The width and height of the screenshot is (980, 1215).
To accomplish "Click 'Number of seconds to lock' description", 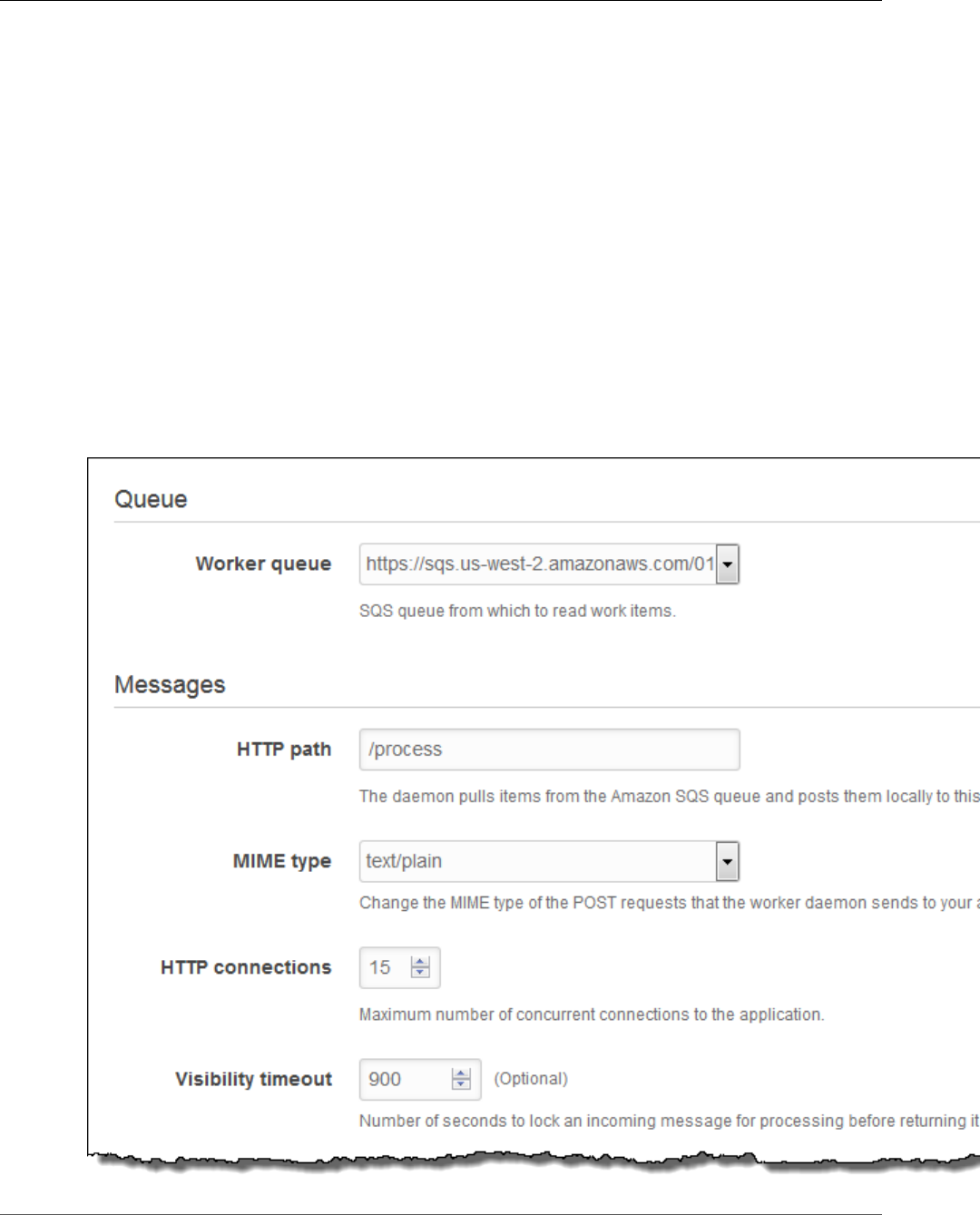I will [x=670, y=1121].
